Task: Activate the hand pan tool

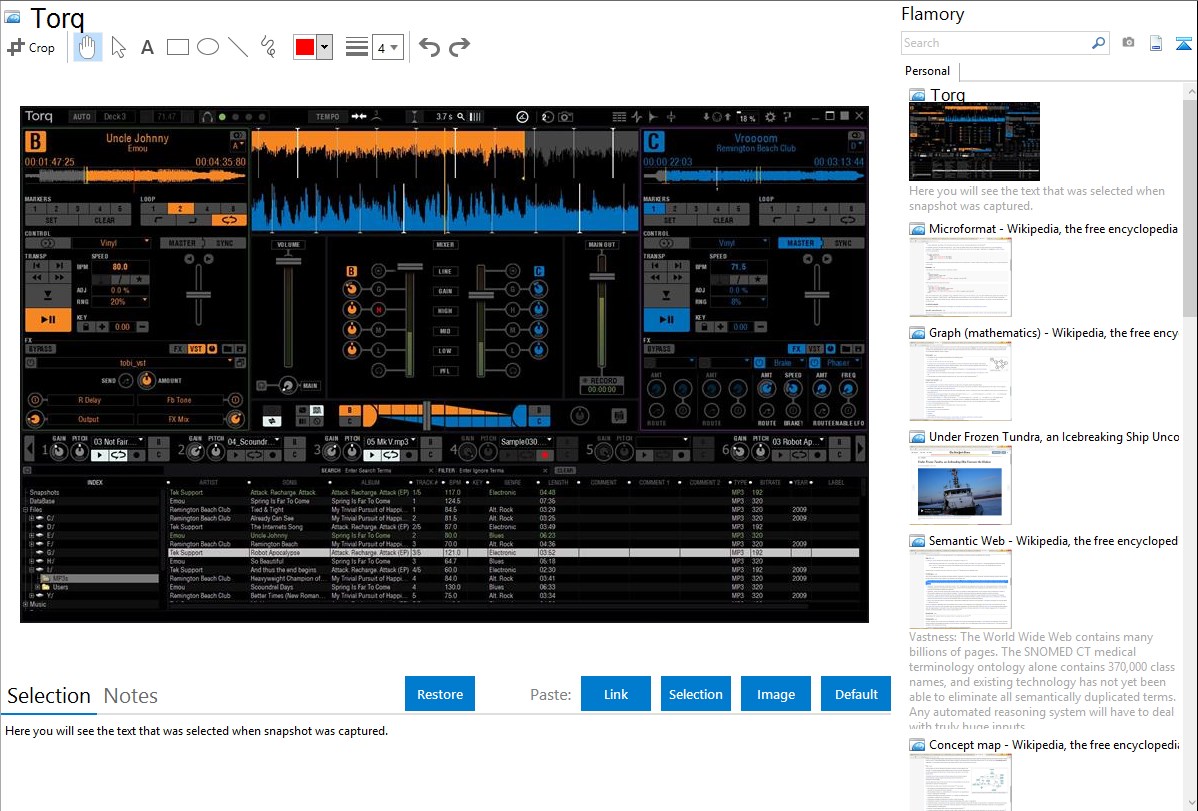Action: click(87, 47)
